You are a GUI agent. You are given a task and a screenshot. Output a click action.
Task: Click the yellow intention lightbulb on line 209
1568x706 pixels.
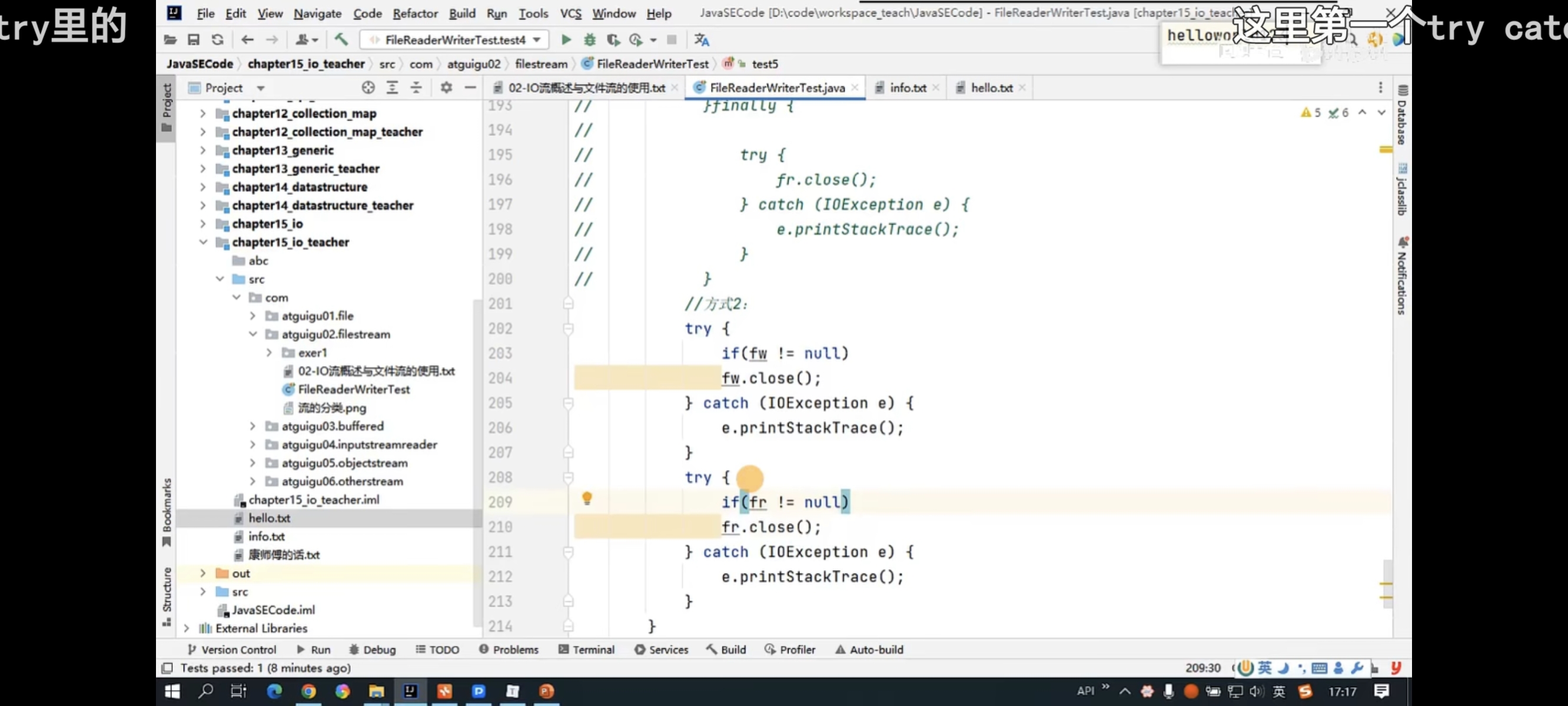(x=587, y=498)
